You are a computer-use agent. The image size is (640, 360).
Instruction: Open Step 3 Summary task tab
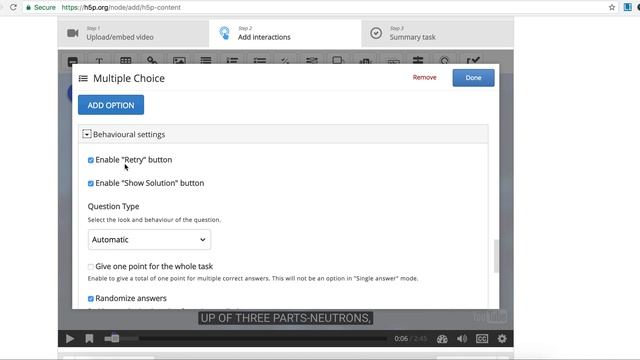pyautogui.click(x=437, y=33)
